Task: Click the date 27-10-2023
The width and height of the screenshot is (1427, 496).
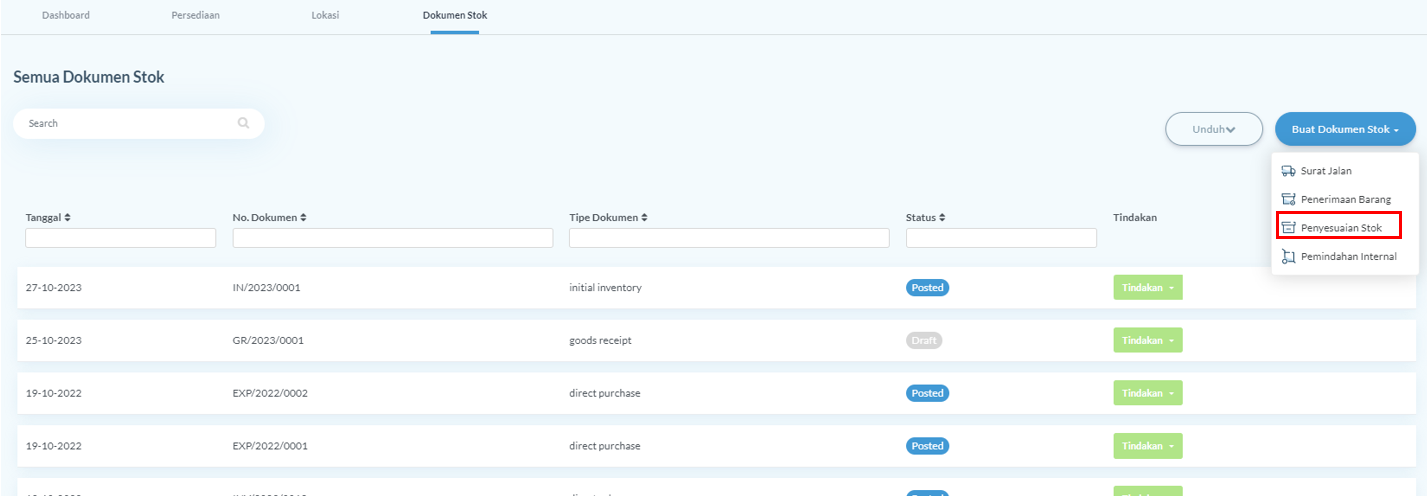Action: click(54, 288)
